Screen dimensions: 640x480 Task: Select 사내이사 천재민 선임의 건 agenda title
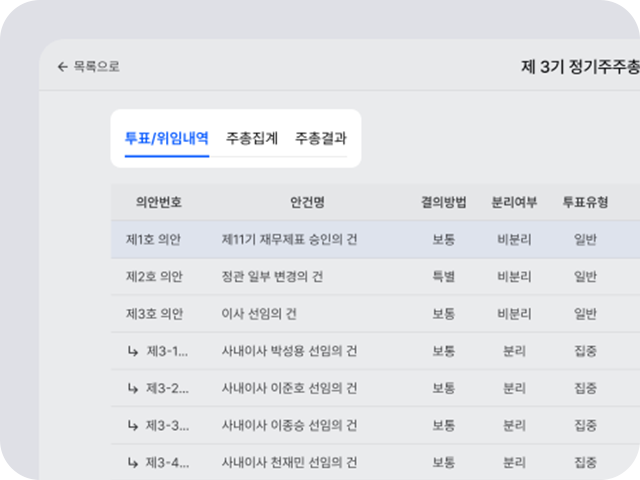[x=289, y=462]
